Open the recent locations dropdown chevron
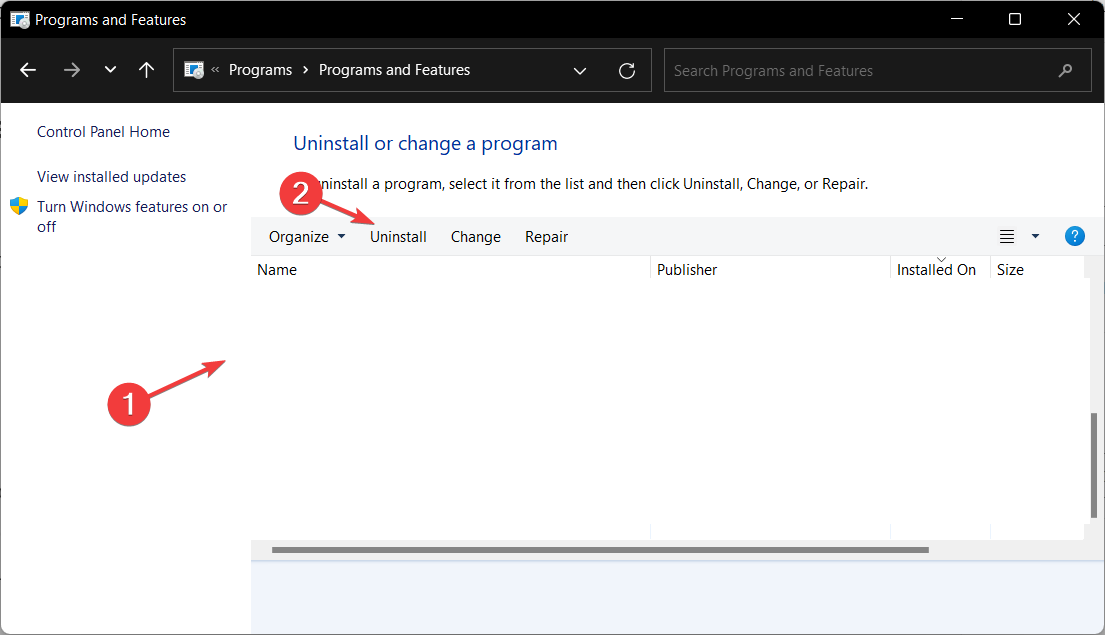This screenshot has width=1105, height=635. [x=110, y=70]
